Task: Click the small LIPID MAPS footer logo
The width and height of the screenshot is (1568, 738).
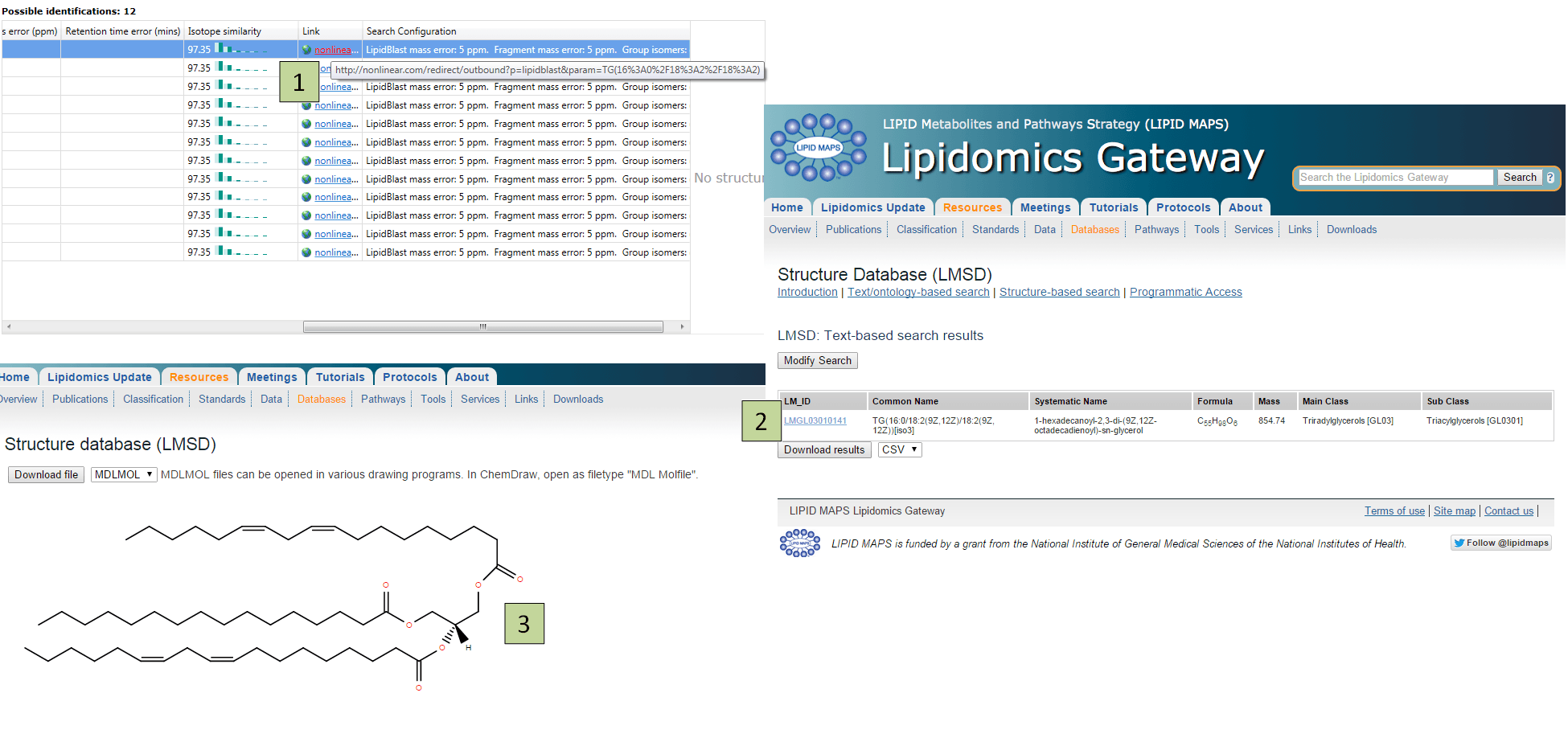Action: [x=799, y=543]
